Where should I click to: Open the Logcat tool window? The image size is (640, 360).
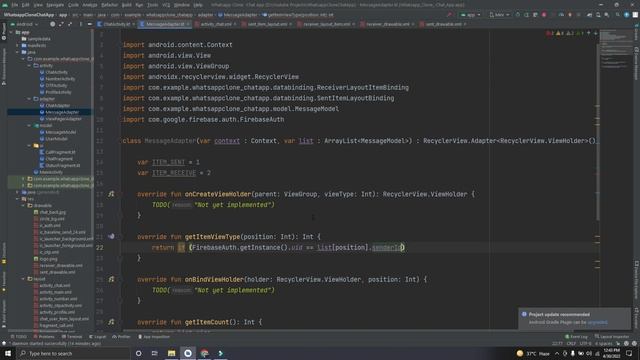(x=97, y=337)
